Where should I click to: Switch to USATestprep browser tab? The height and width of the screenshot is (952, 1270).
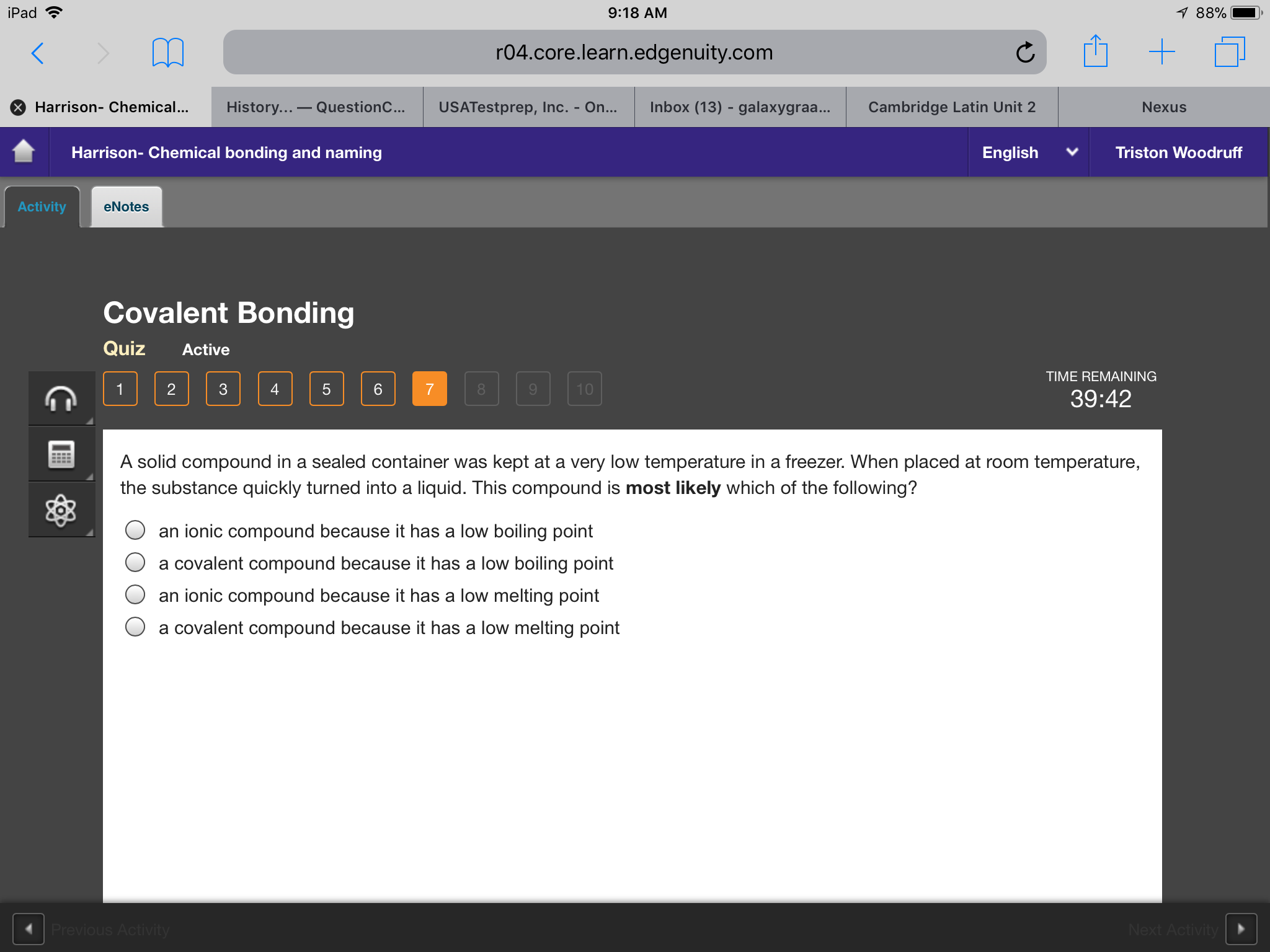point(528,107)
